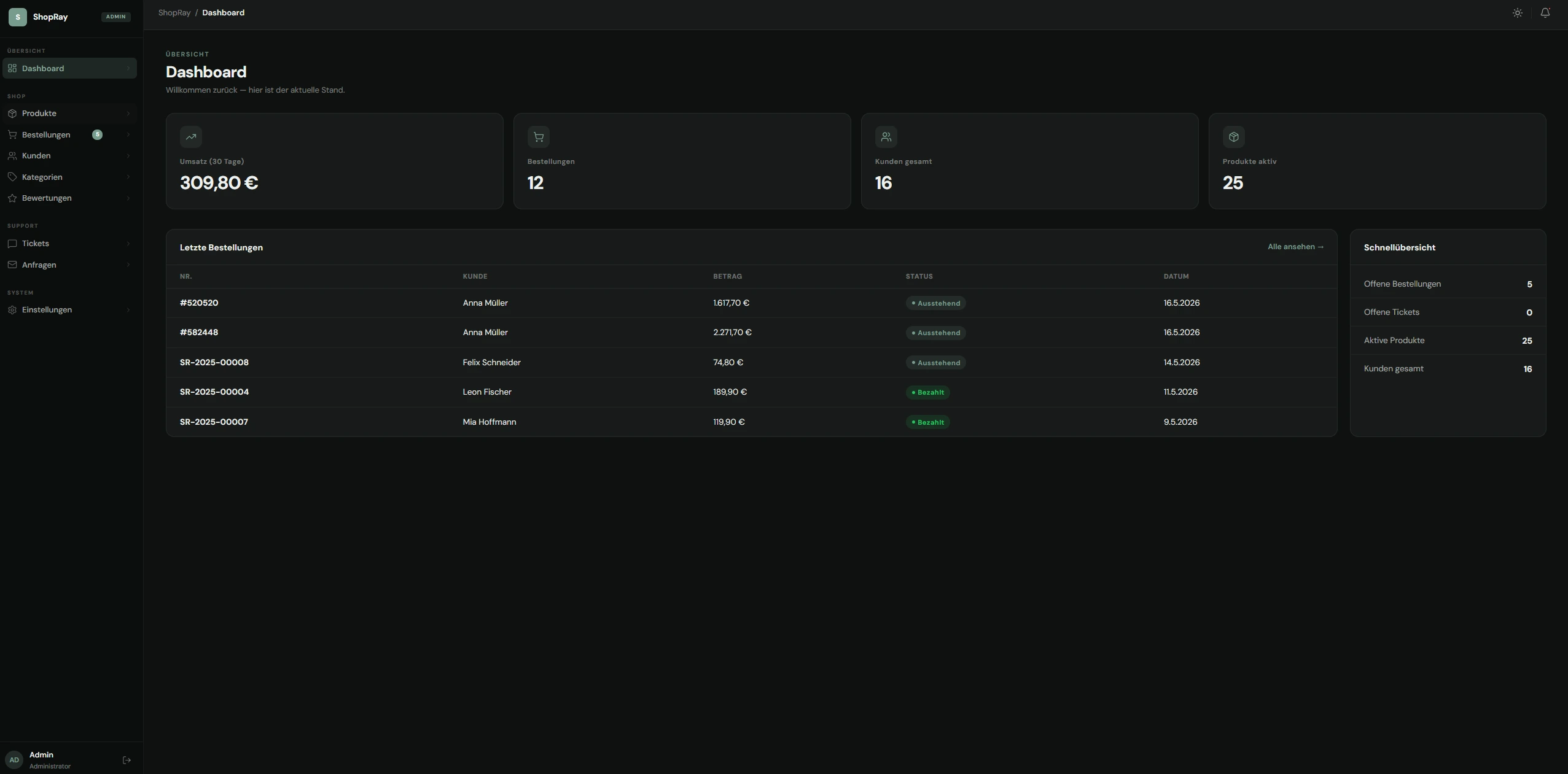Open order SR-2025-00007

[214, 422]
